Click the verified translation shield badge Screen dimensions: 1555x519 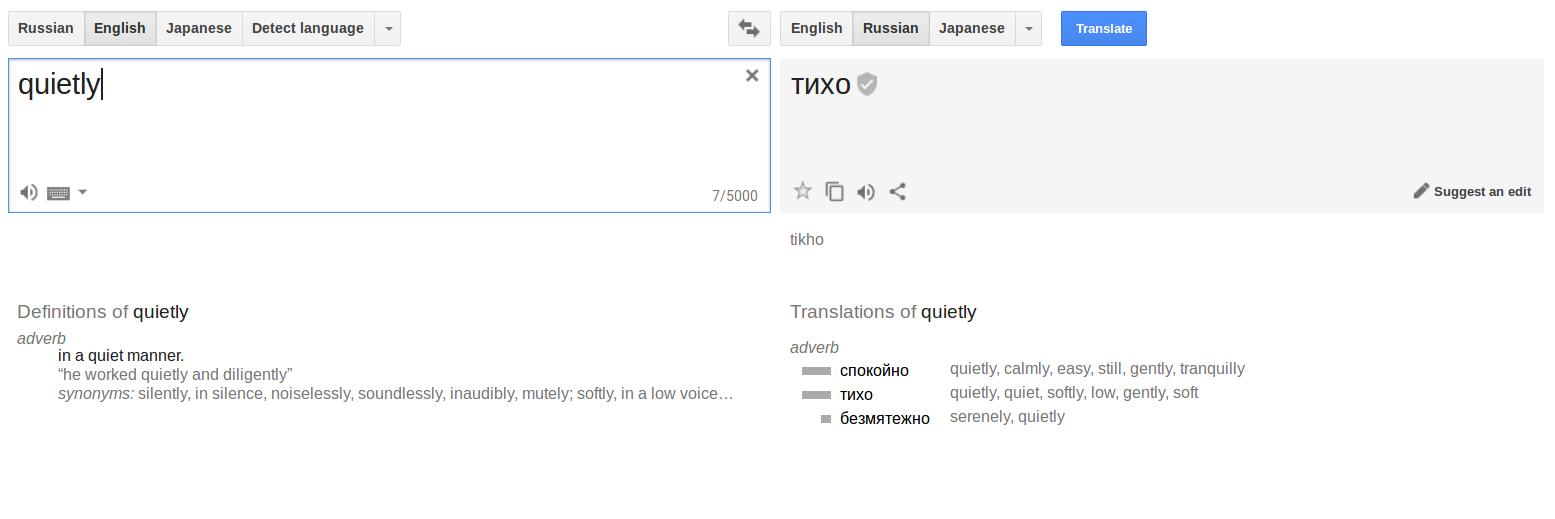coord(867,85)
